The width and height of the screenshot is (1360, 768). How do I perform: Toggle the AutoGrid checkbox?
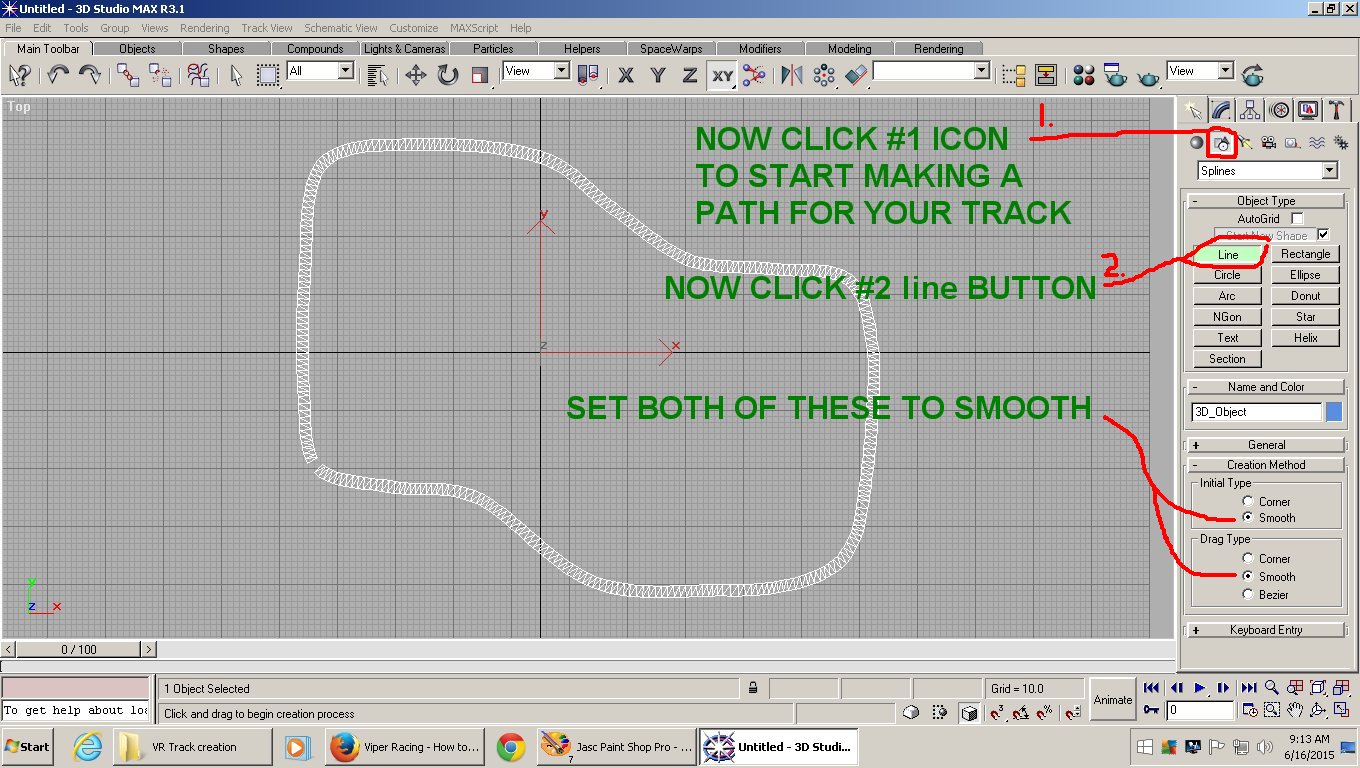(1297, 218)
